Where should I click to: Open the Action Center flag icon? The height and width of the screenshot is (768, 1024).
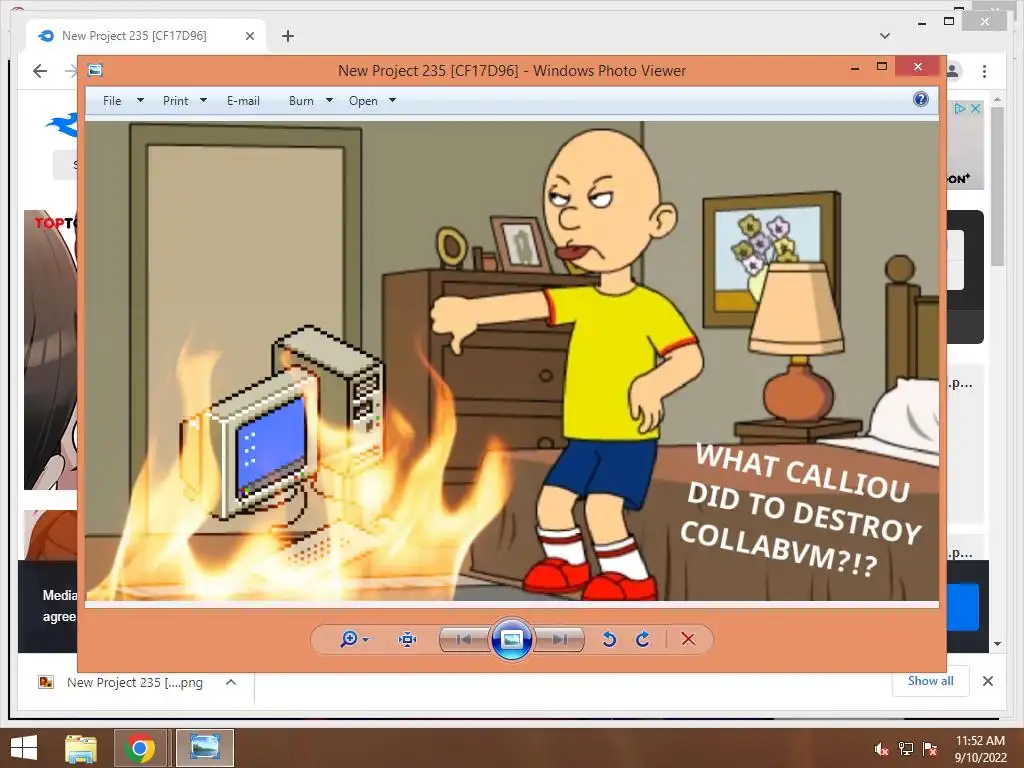click(x=930, y=749)
